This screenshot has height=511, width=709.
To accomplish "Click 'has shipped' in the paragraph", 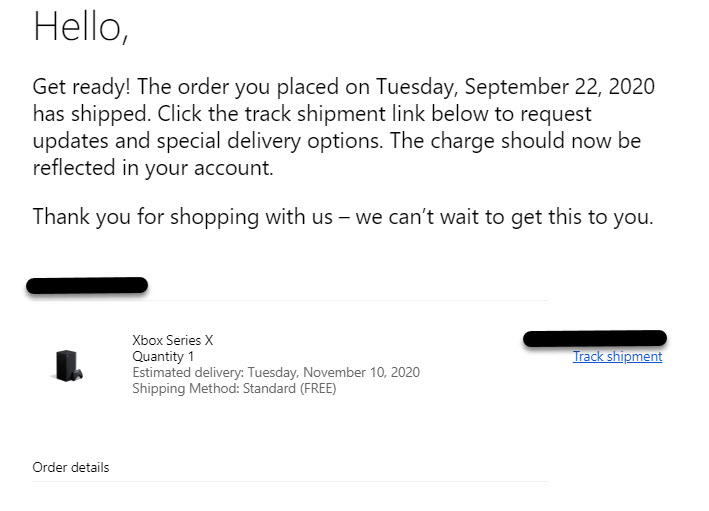I will tap(80, 114).
